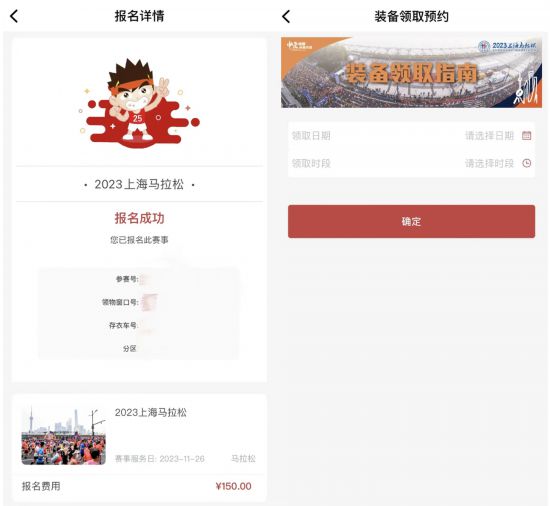This screenshot has height=506, width=550.
Task: Tap the ¥150.00 registration fee amount
Action: [x=233, y=486]
